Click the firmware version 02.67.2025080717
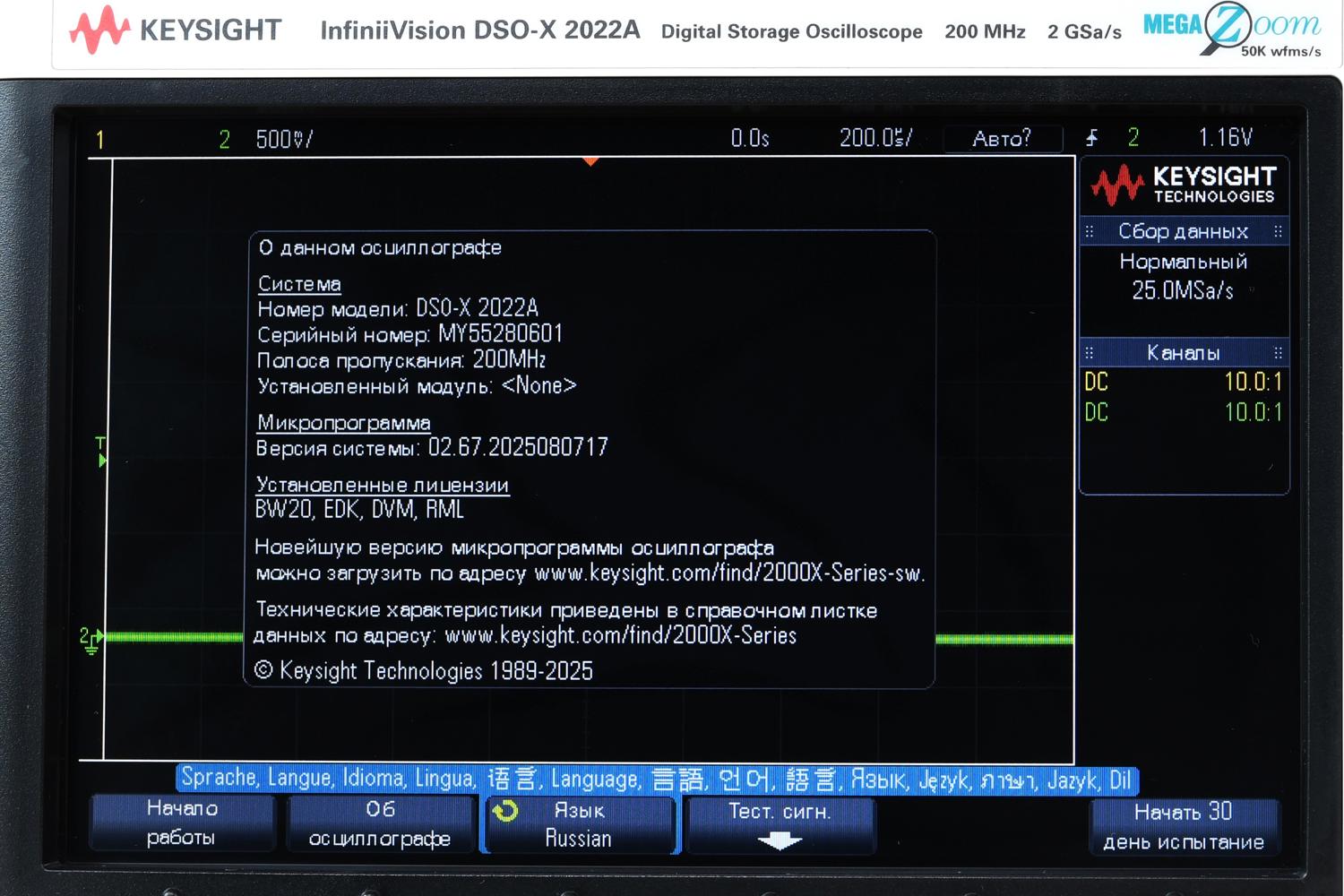 point(518,447)
